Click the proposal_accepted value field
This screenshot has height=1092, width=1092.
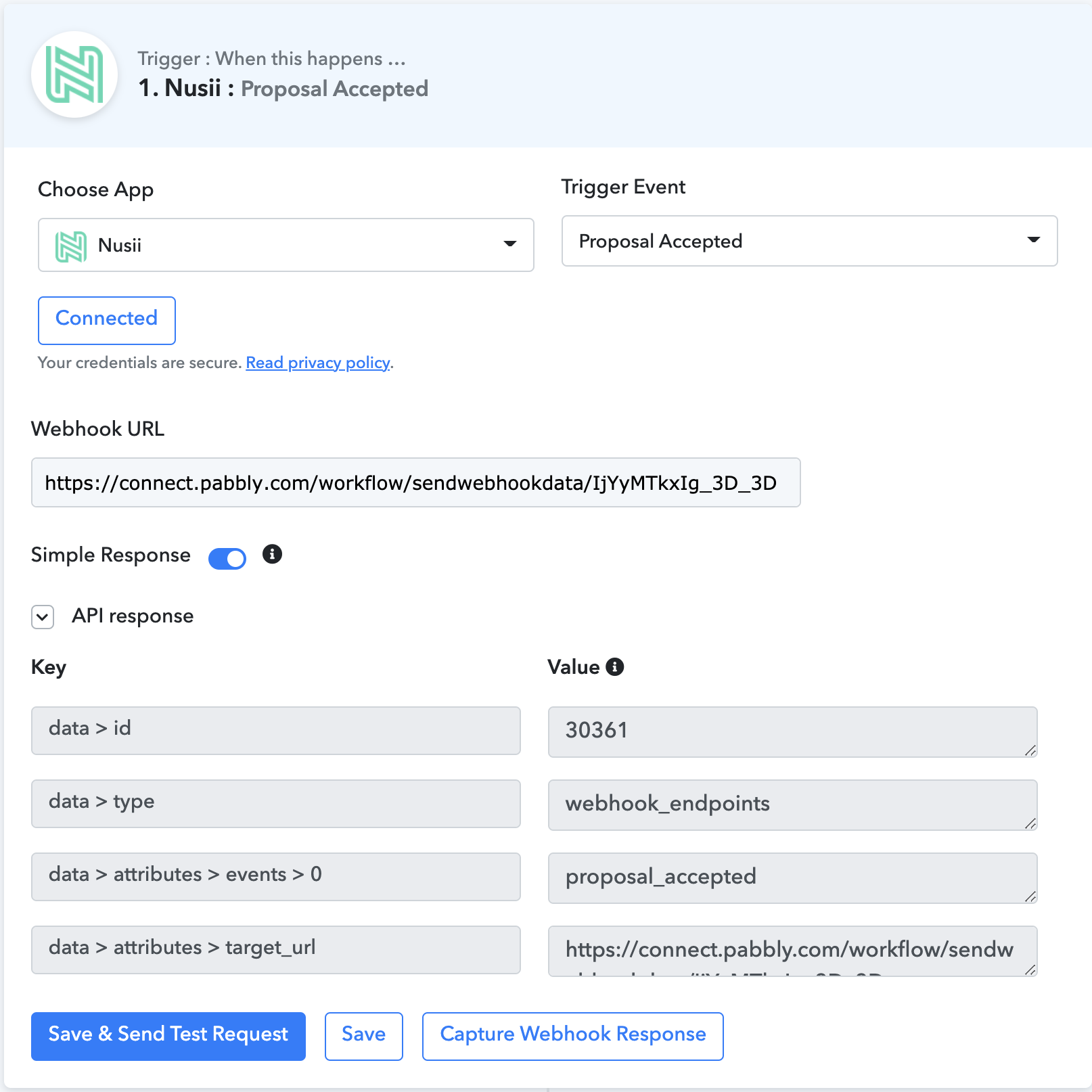[792, 878]
